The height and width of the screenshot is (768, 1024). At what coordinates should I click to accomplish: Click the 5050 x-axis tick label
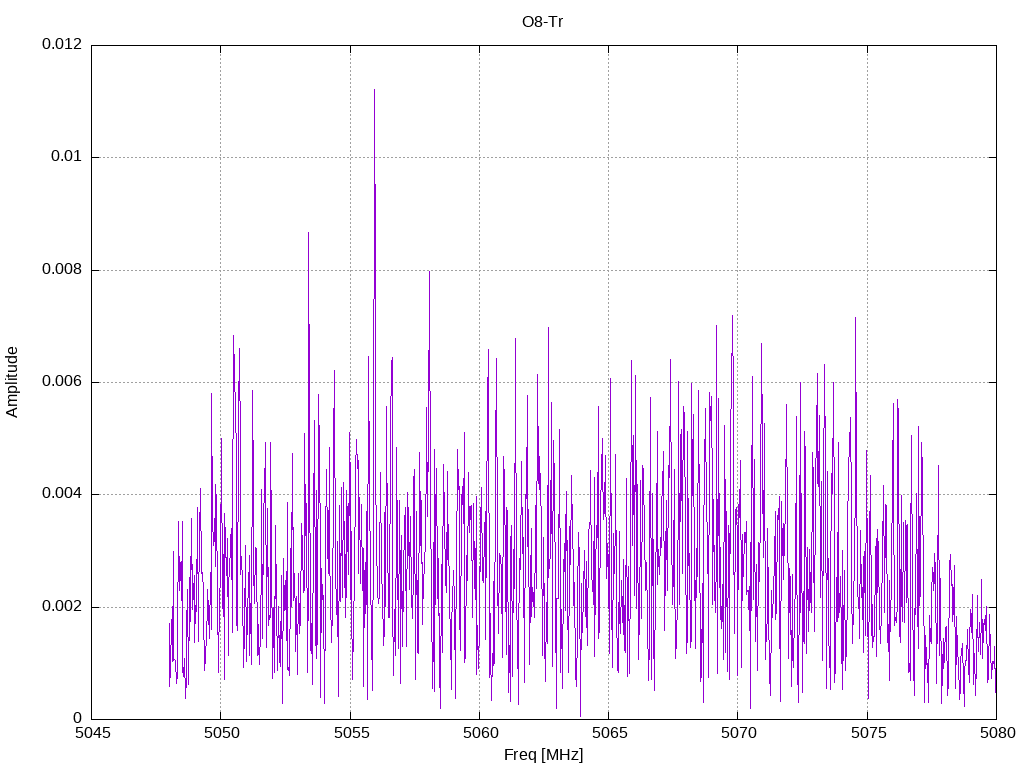coord(222,733)
